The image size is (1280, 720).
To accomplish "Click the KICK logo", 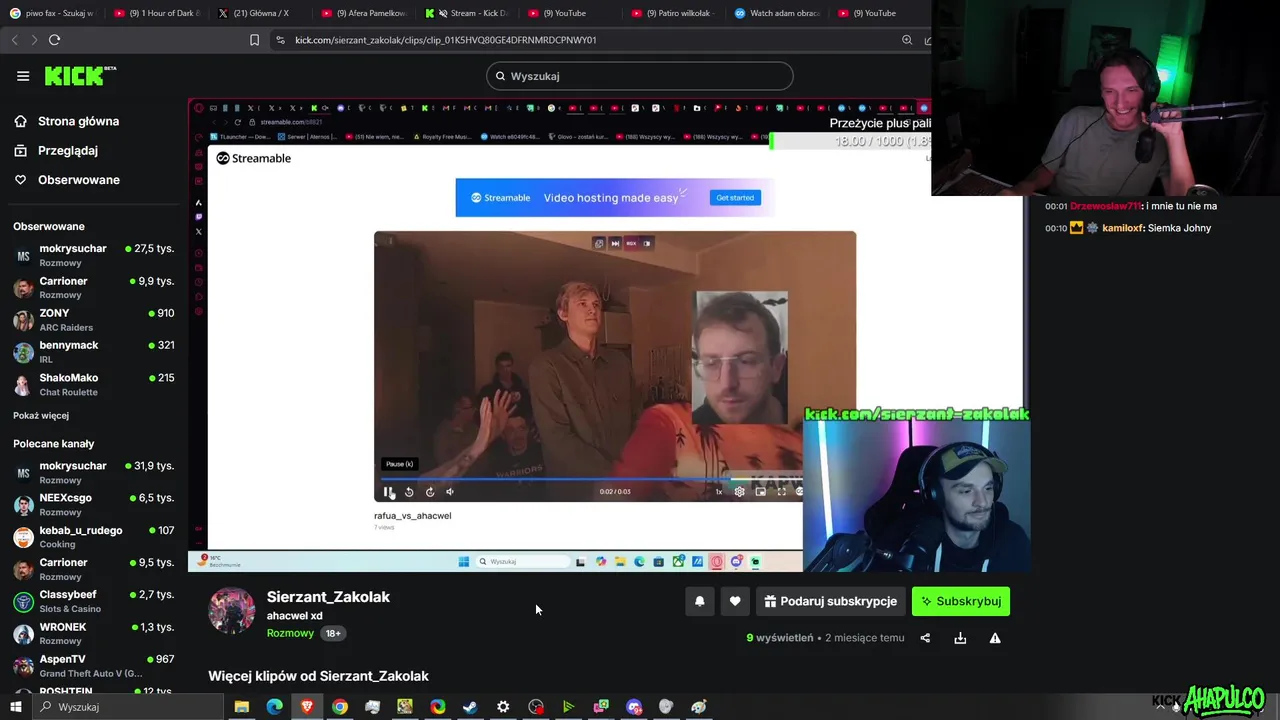I will pyautogui.click(x=80, y=76).
